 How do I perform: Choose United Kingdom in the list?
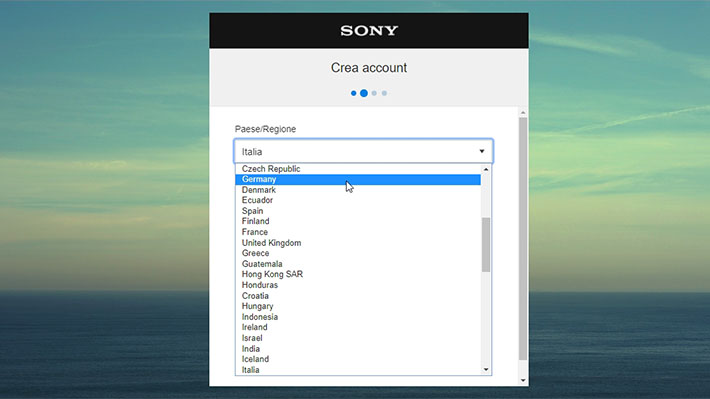click(358, 243)
